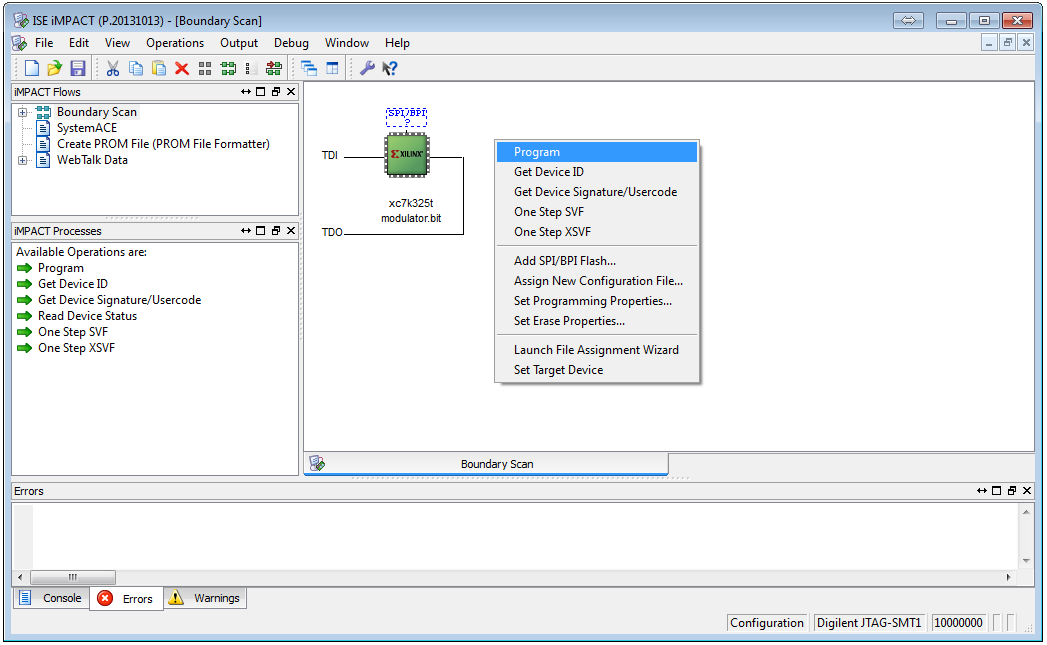This screenshot has height=645, width=1047.
Task: Click Digilent JTAG-SMT1 status bar entry
Action: click(869, 623)
